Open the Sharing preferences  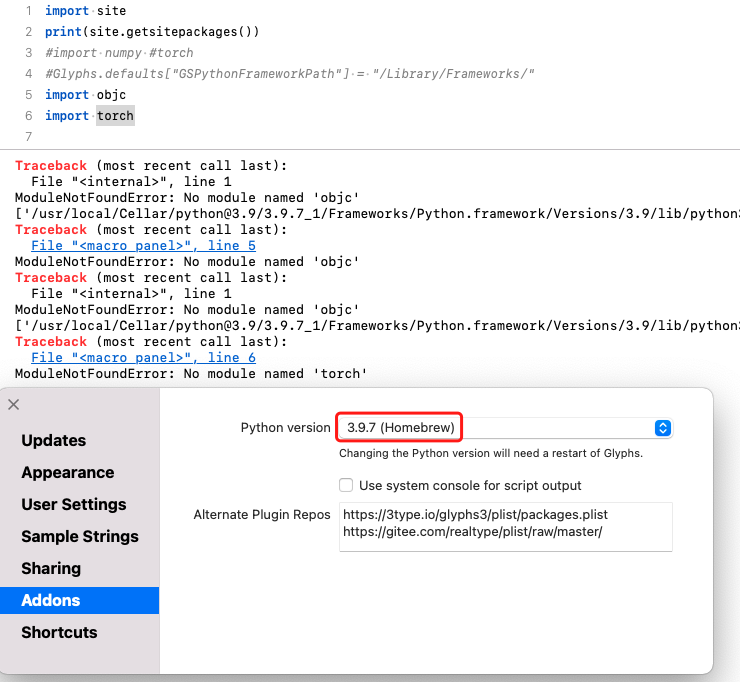(50, 569)
